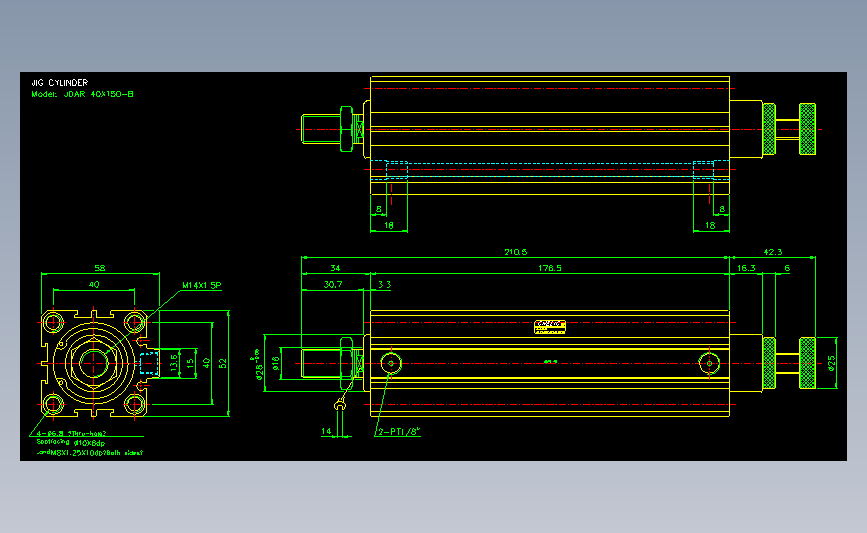The height and width of the screenshot is (533, 867).
Task: Select the wrench symbol below the rod nut
Action: coord(340,405)
